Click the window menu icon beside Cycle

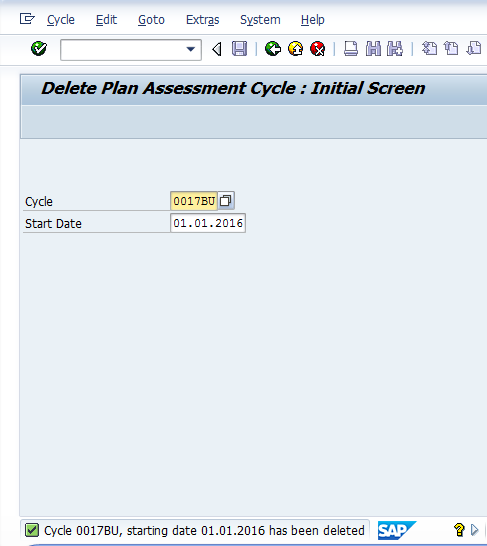point(27,19)
